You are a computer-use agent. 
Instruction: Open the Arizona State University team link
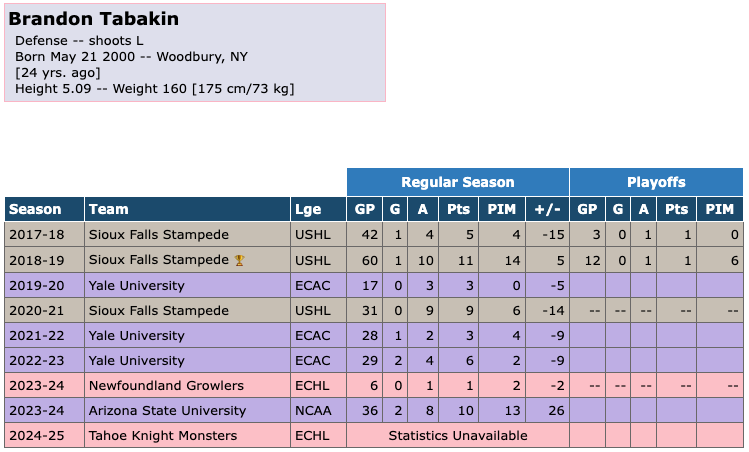pos(167,410)
